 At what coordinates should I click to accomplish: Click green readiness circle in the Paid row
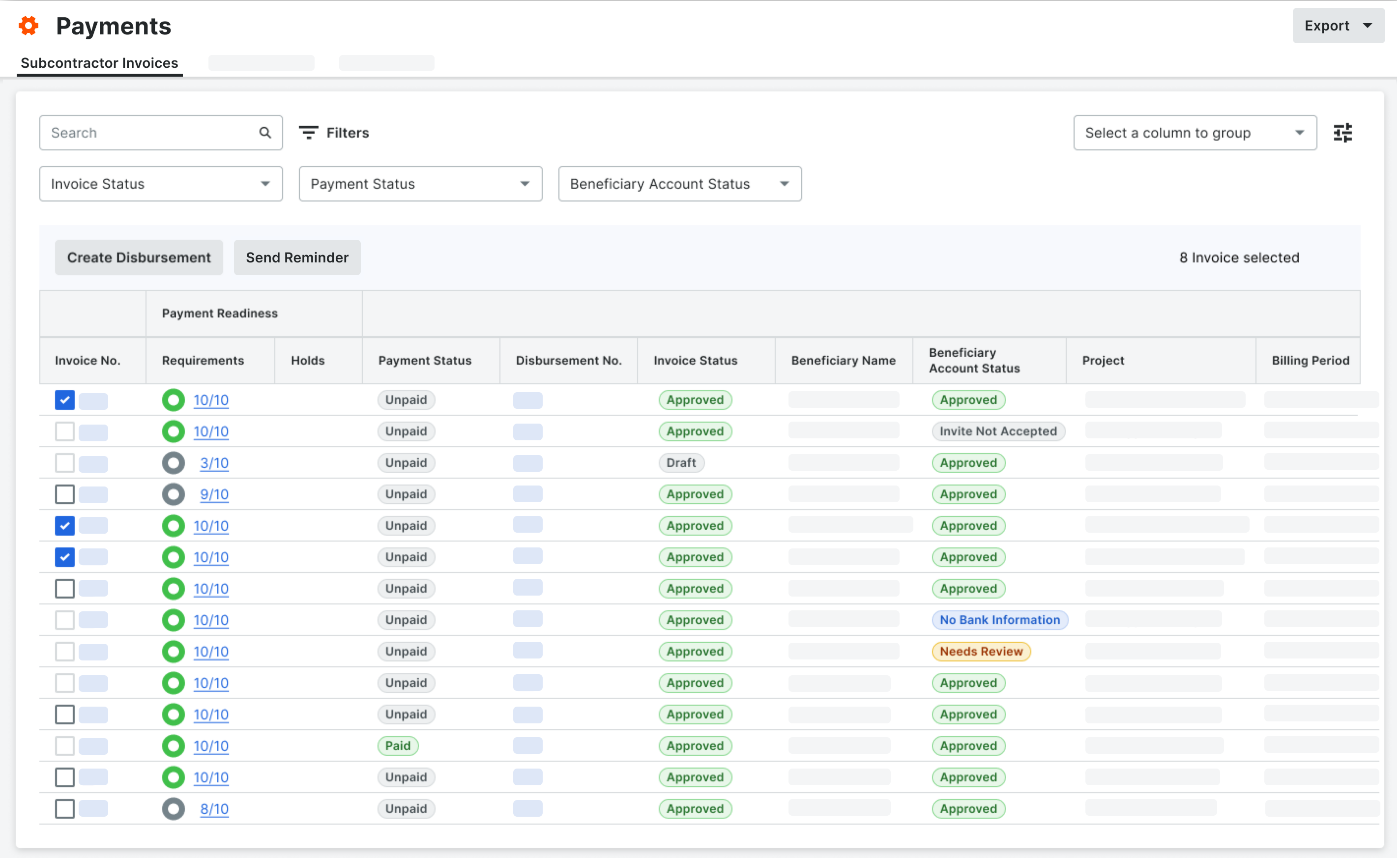(174, 746)
